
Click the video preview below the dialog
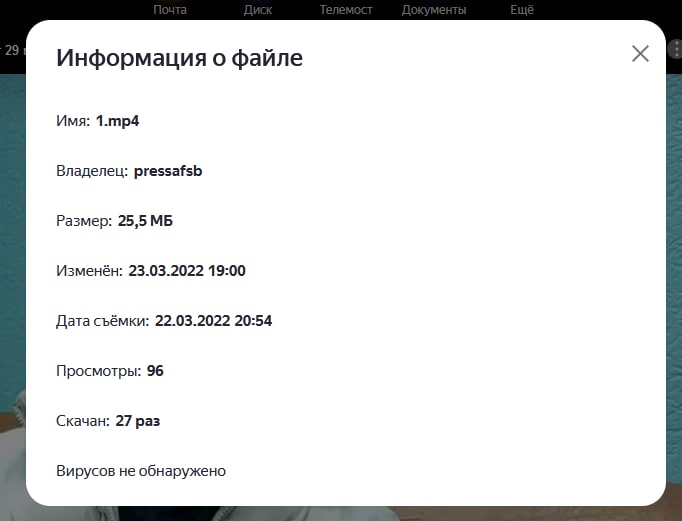[340, 513]
